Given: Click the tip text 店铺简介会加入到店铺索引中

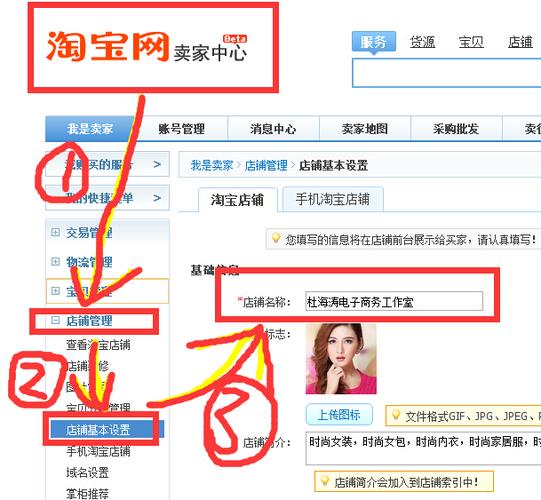Looking at the screenshot, I should click(x=406, y=482).
